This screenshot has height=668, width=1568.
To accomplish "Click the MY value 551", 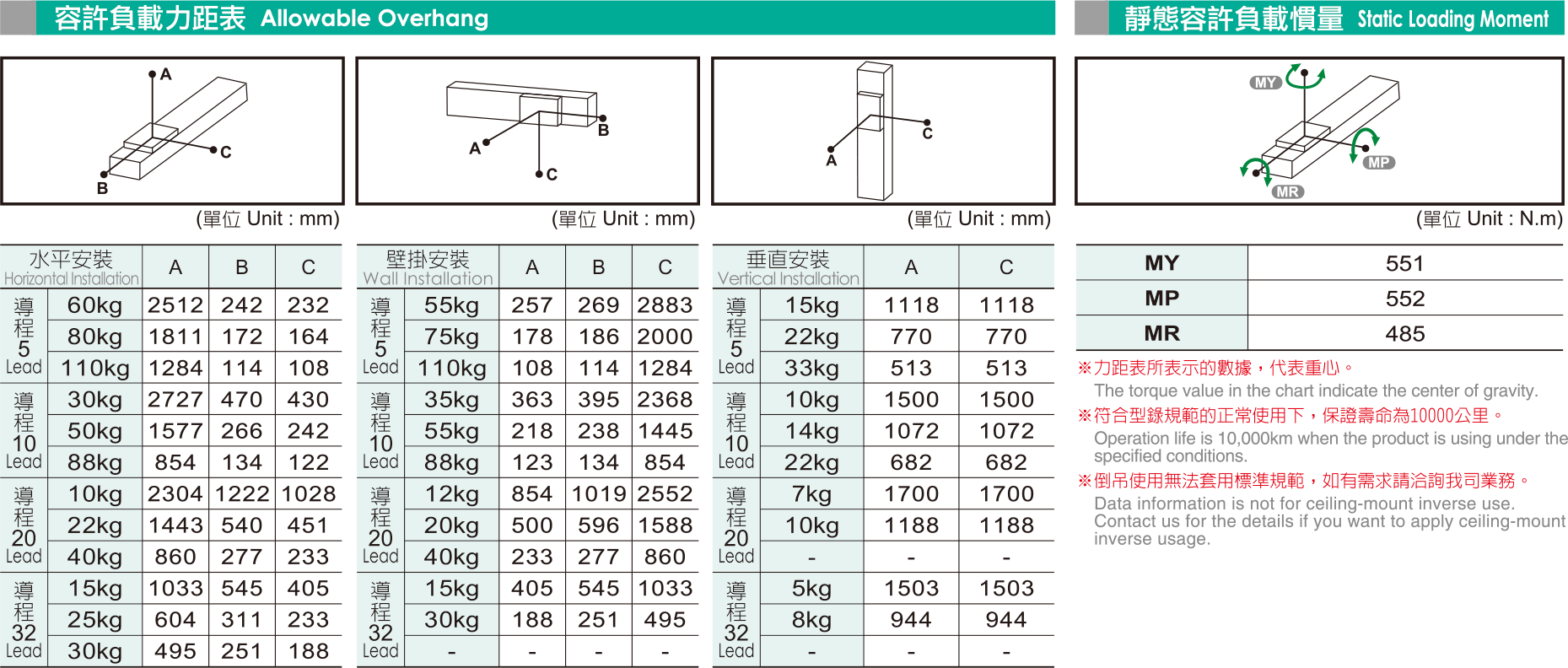I will [x=1404, y=264].
